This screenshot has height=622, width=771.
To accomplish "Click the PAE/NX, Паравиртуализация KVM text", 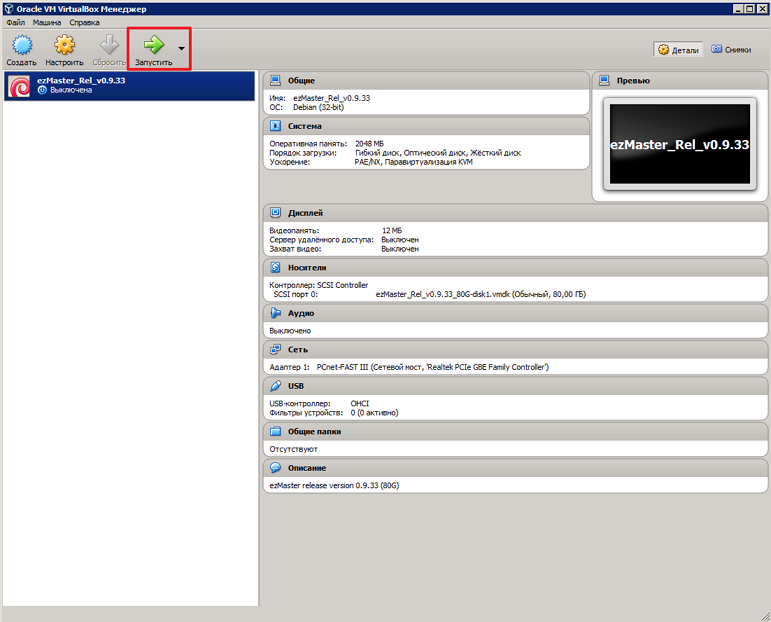I will pos(413,162).
